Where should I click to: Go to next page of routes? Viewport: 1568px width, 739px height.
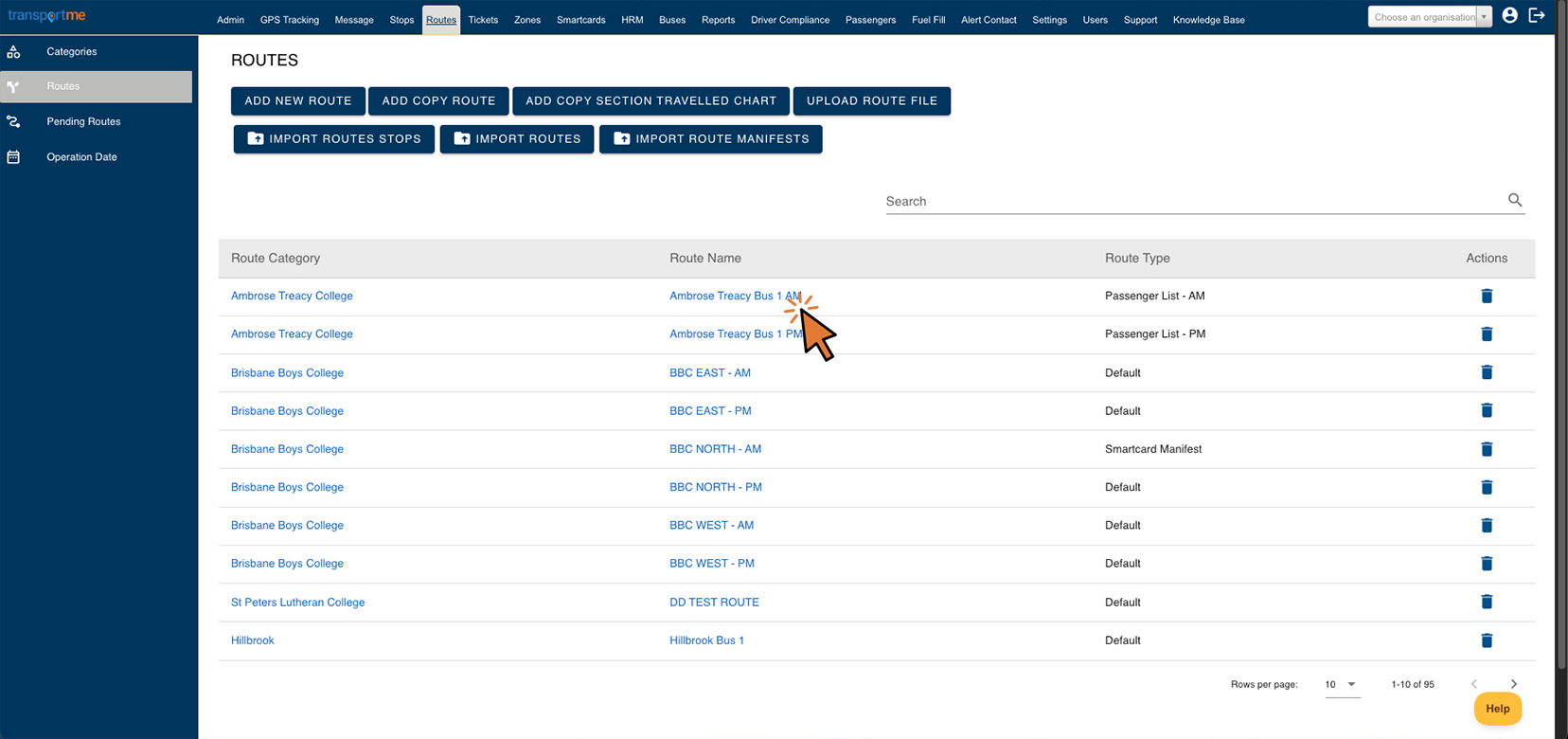pos(1514,684)
